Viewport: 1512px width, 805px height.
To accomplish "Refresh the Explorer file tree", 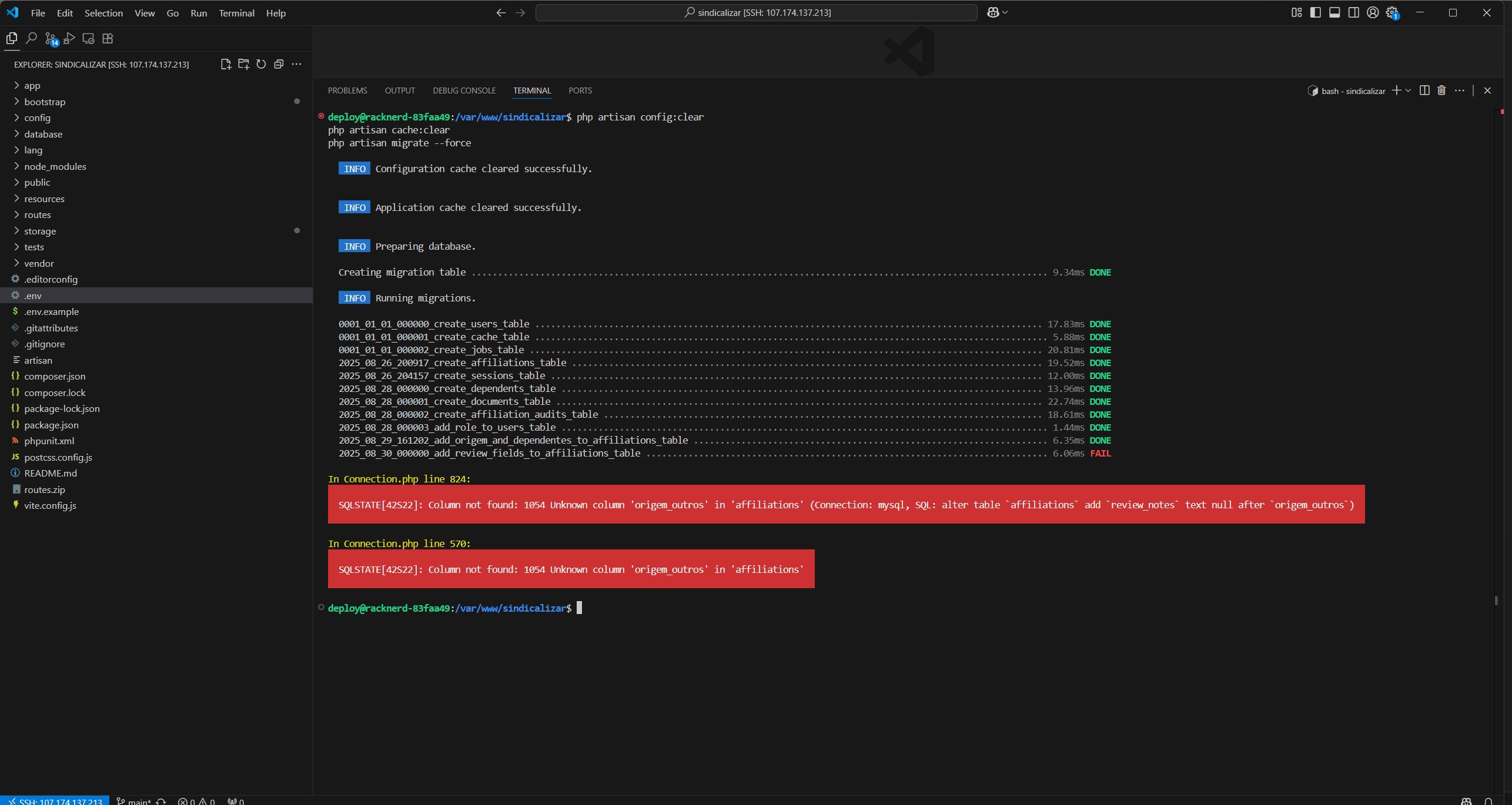I will [261, 64].
